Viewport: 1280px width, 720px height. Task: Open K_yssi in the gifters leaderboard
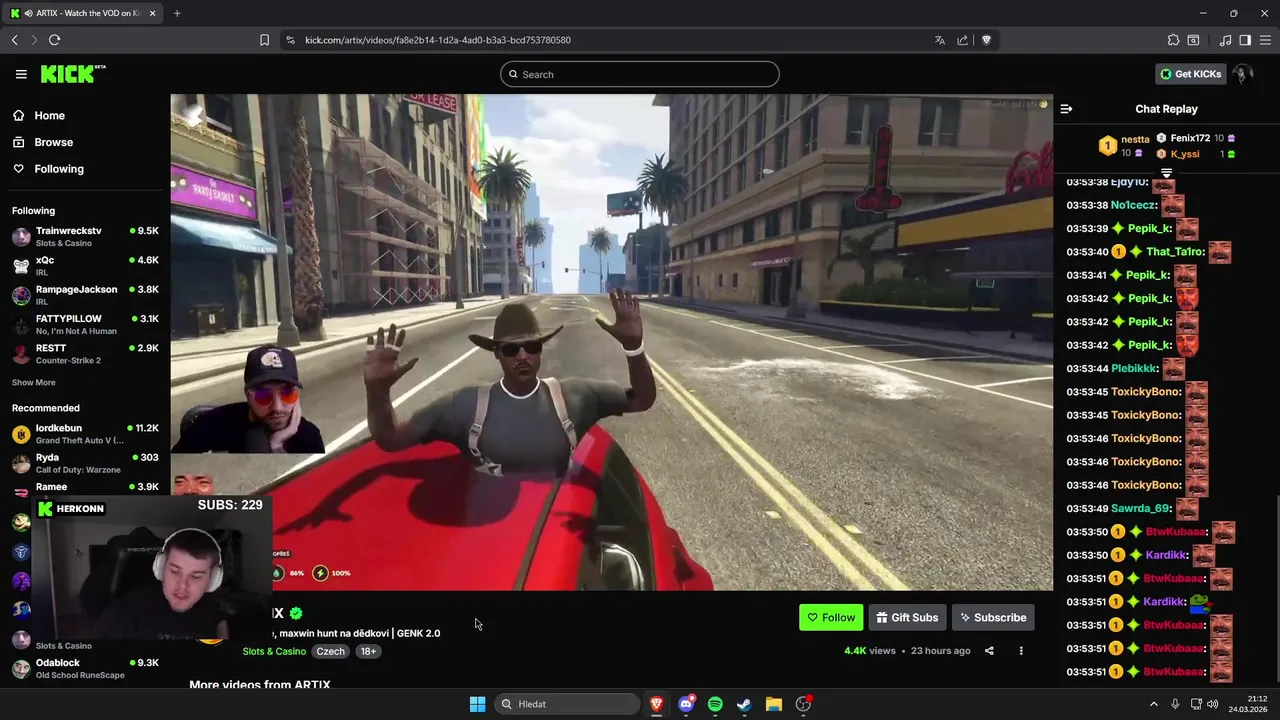1185,154
